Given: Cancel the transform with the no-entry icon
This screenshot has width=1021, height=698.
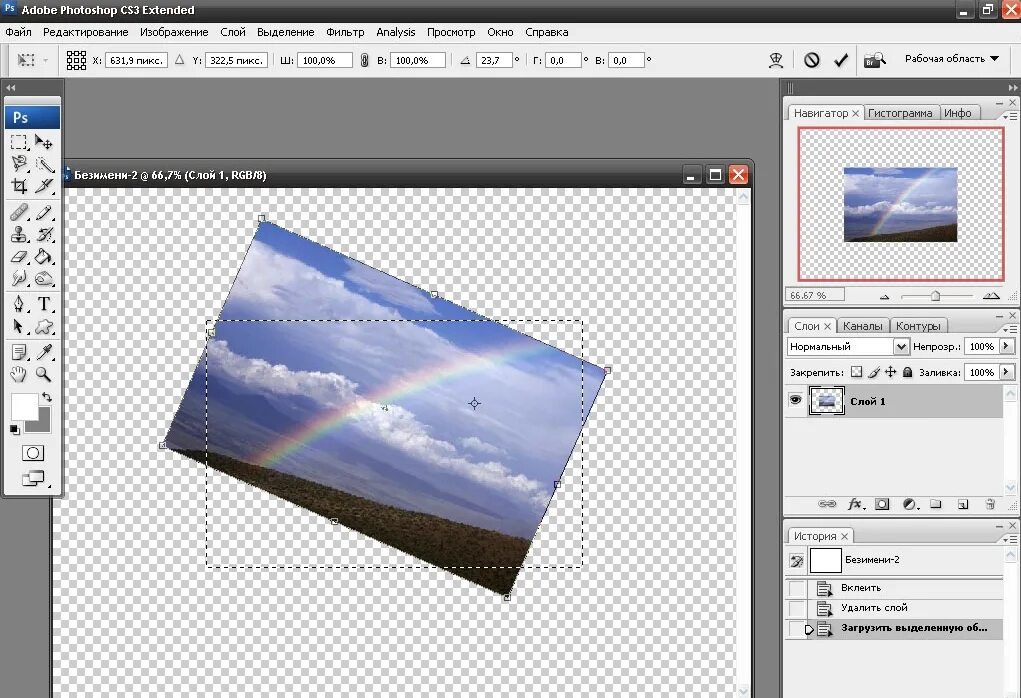Looking at the screenshot, I should pos(811,61).
